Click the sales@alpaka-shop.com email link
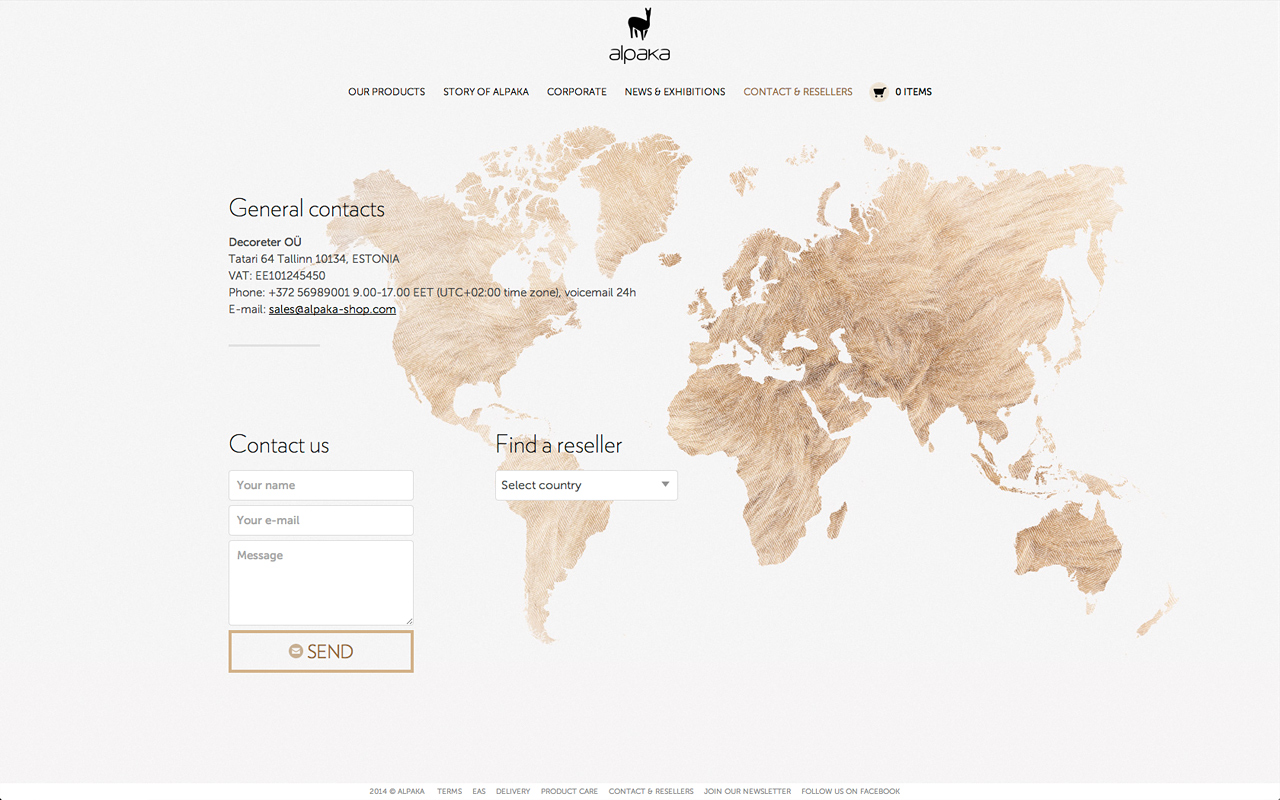The height and width of the screenshot is (800, 1280). [332, 310]
